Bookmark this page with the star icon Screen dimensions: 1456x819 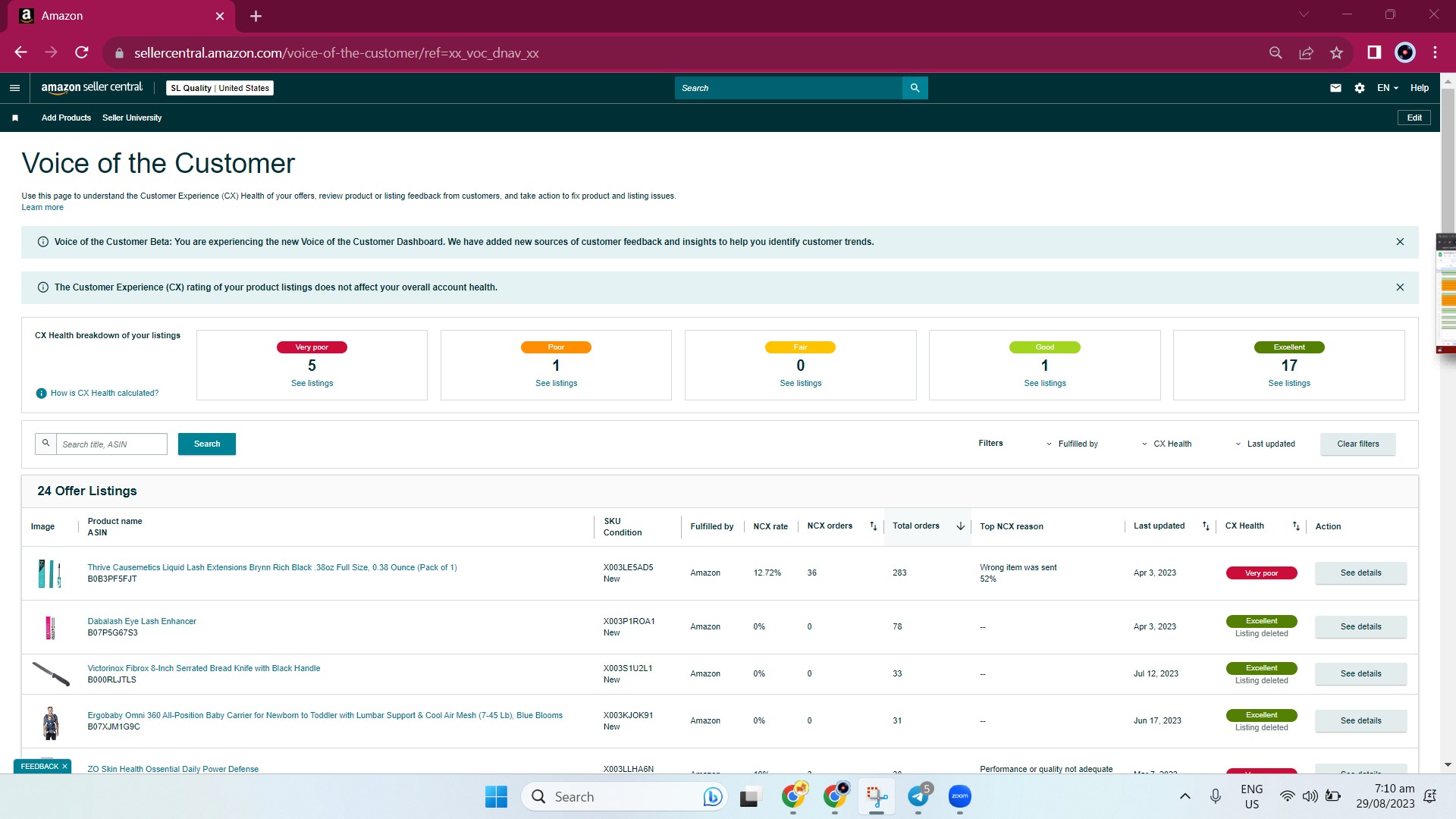(x=1336, y=52)
